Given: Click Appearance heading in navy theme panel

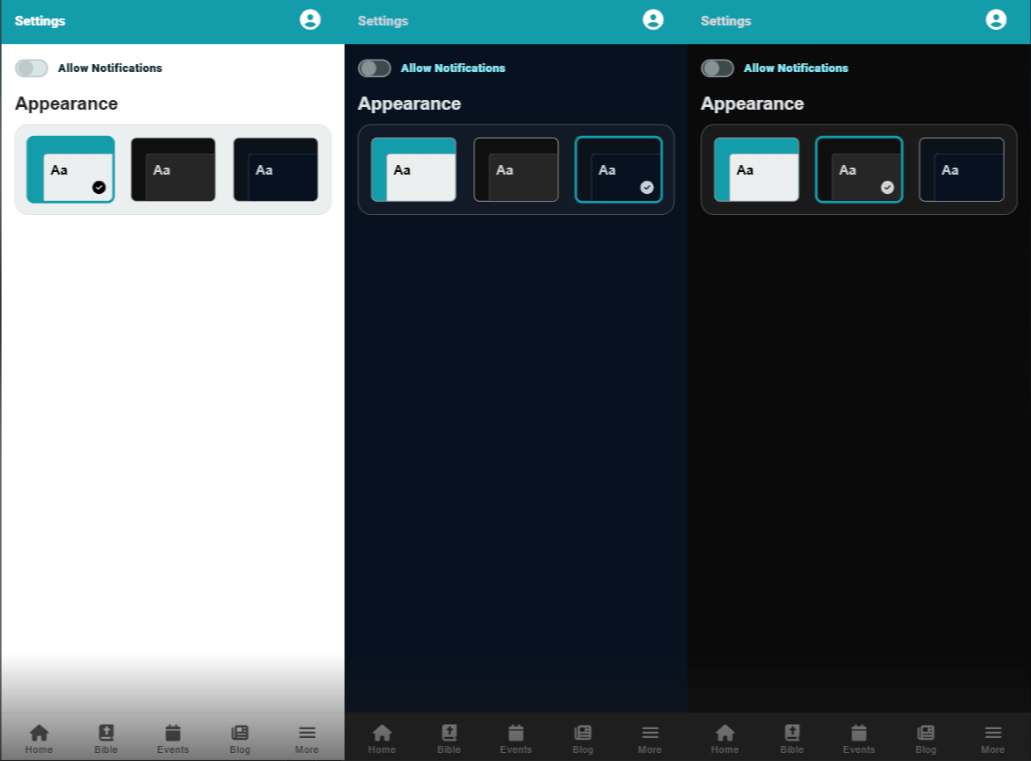Looking at the screenshot, I should coord(409,104).
